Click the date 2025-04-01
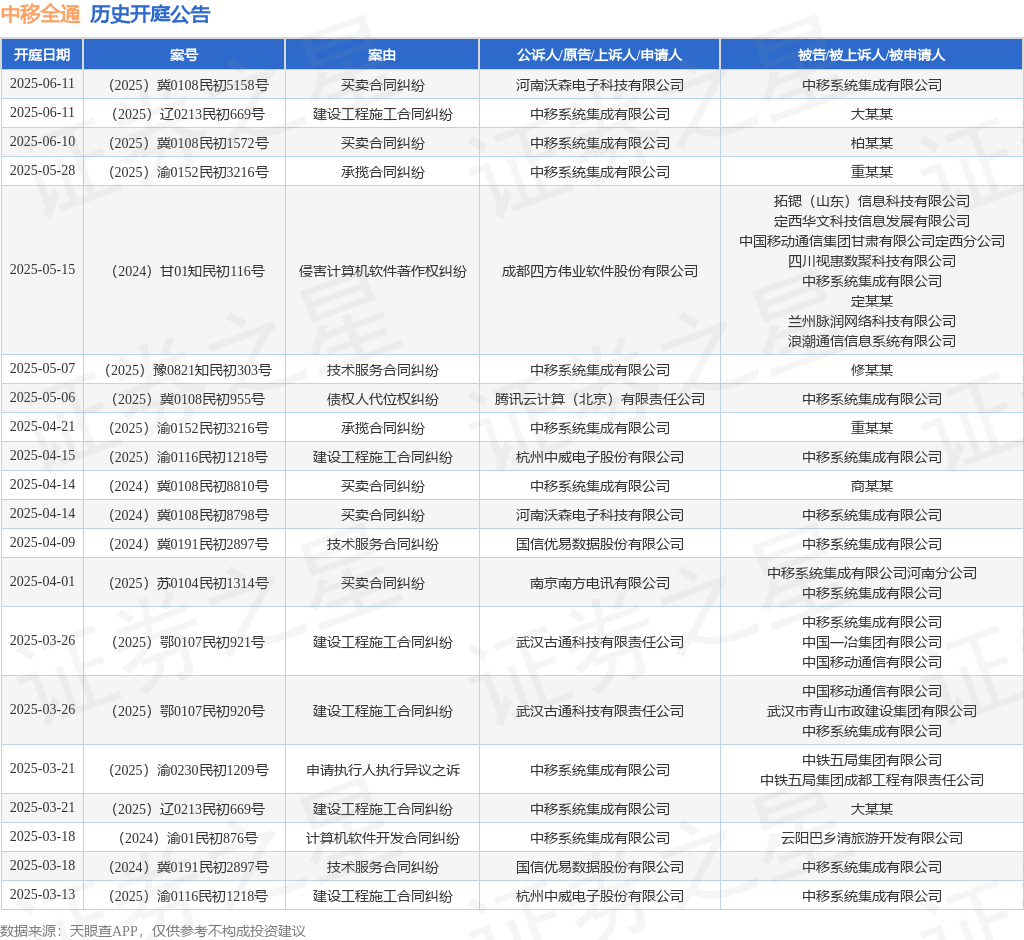The height and width of the screenshot is (940, 1024). pyautogui.click(x=42, y=581)
